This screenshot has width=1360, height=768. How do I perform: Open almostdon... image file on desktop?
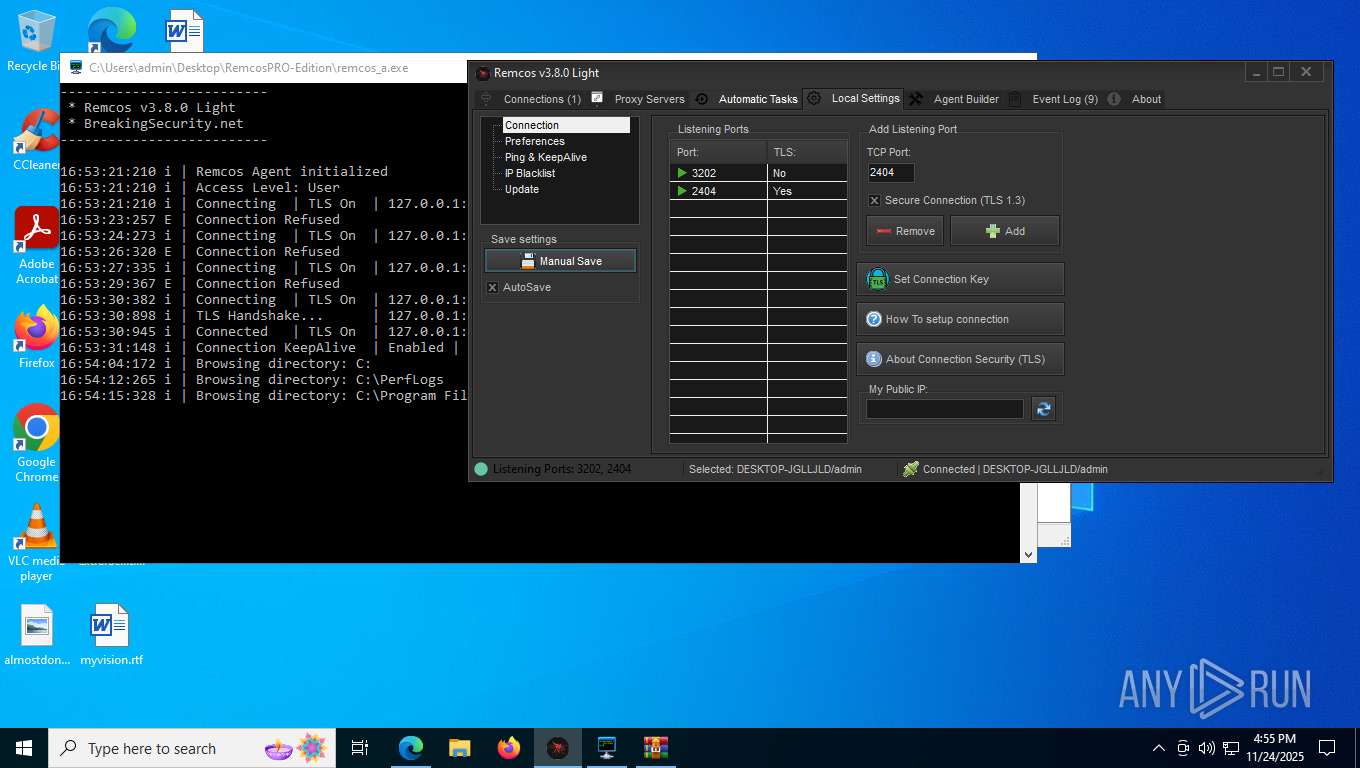pos(37,635)
